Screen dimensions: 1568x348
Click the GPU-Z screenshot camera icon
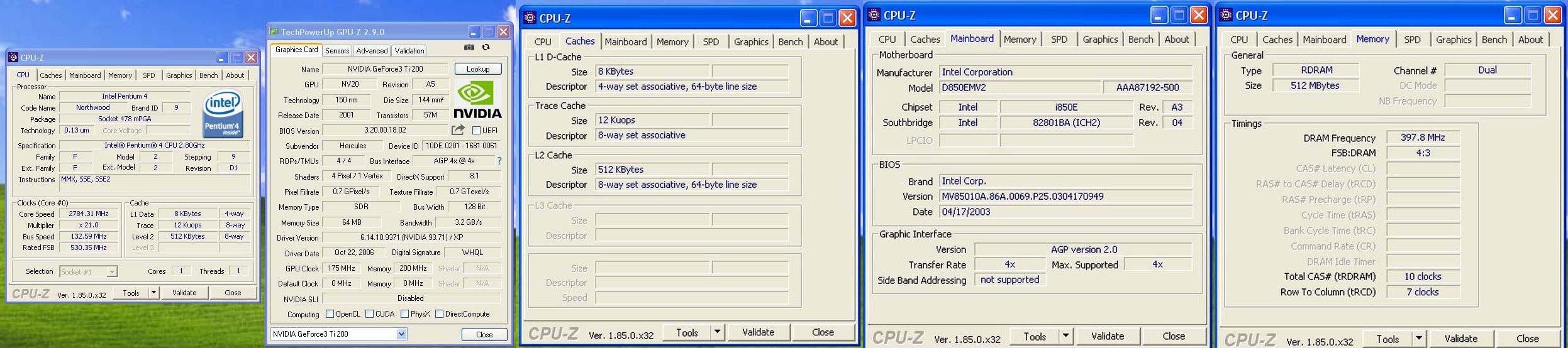click(x=469, y=47)
